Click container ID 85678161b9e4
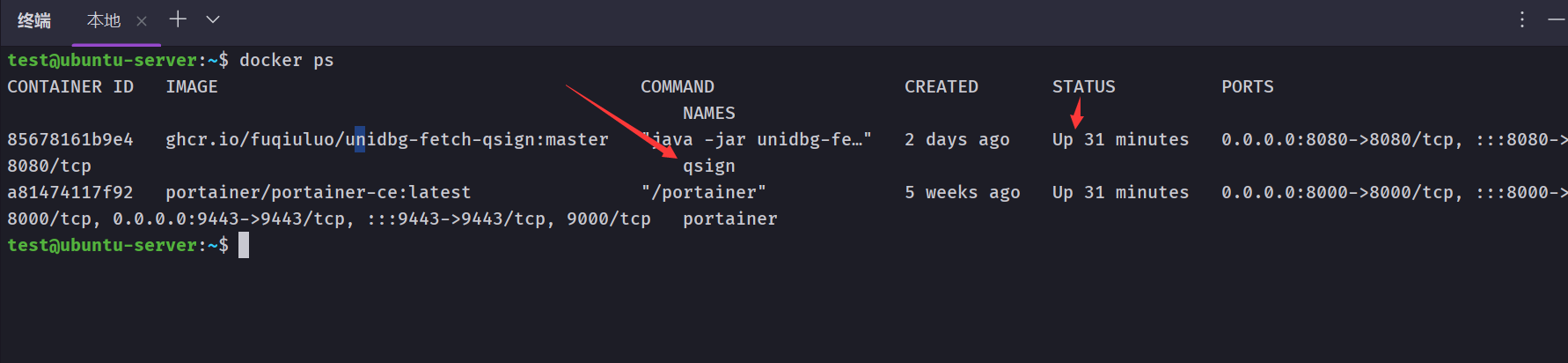The height and width of the screenshot is (363, 1568). pos(70,139)
